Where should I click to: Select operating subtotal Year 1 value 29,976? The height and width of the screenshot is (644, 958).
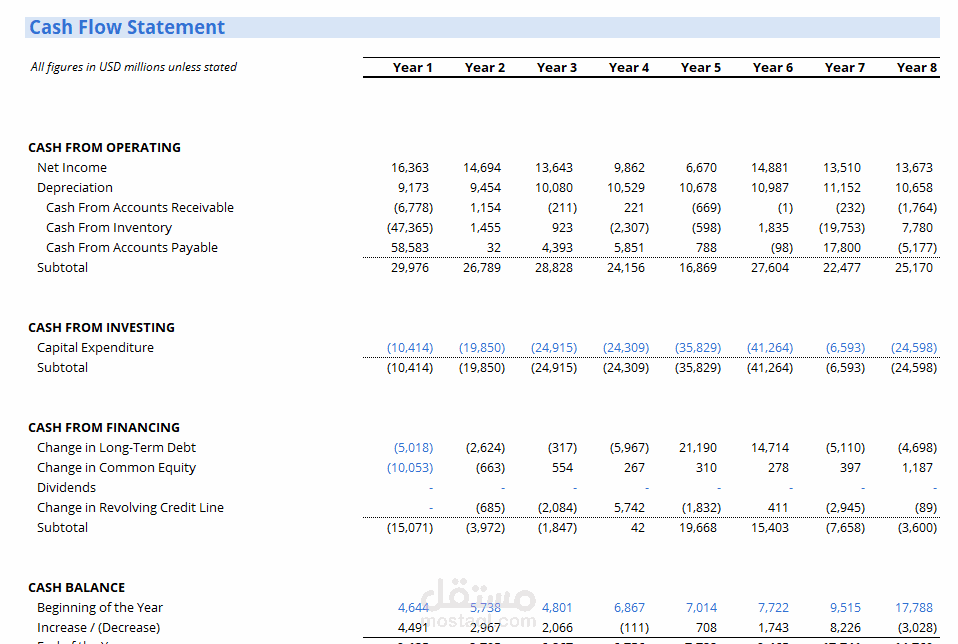click(410, 268)
